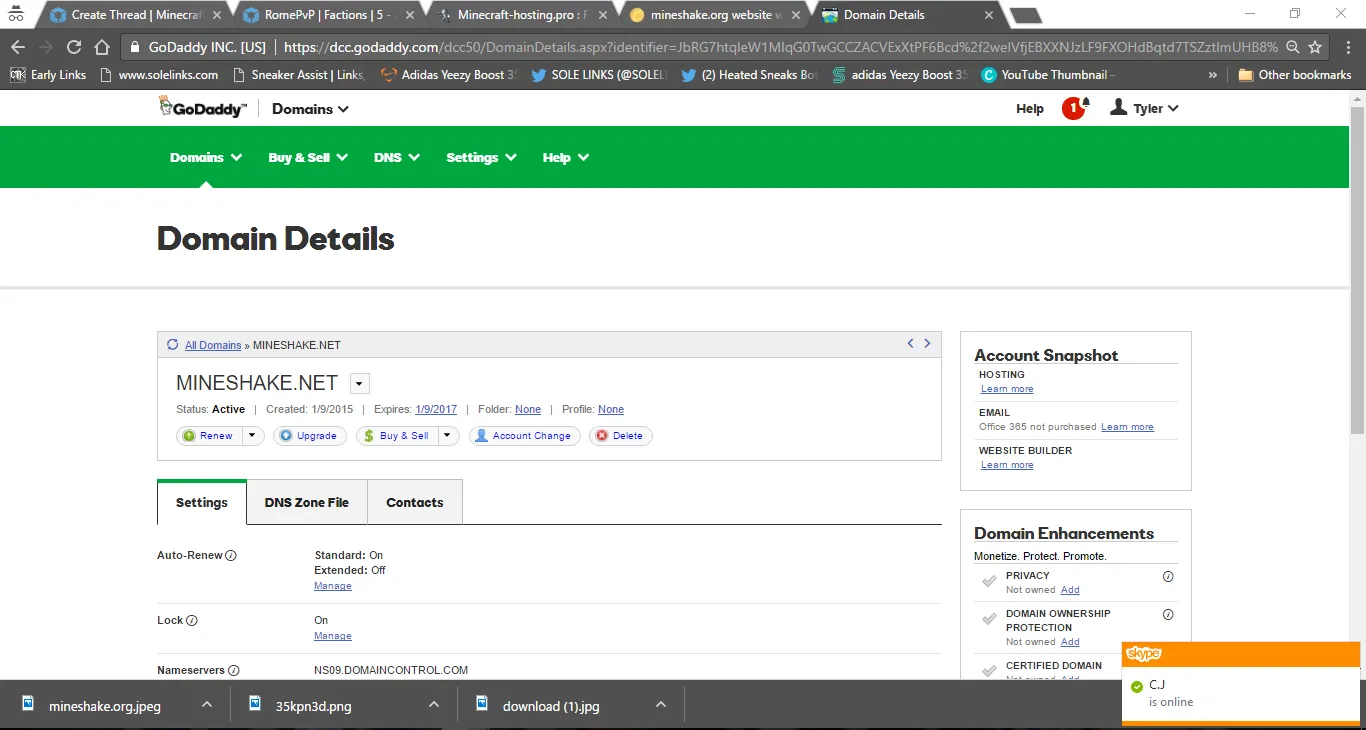Expand the Domains product switcher beside logo

[310, 109]
